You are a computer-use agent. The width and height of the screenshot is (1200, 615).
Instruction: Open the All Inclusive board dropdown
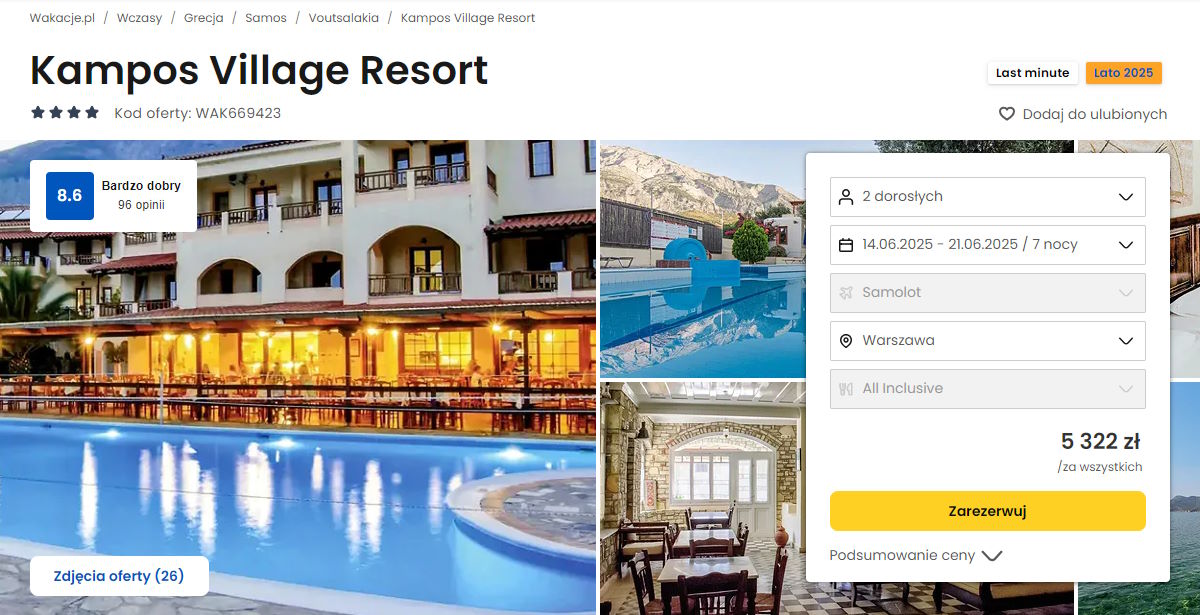[x=988, y=389]
